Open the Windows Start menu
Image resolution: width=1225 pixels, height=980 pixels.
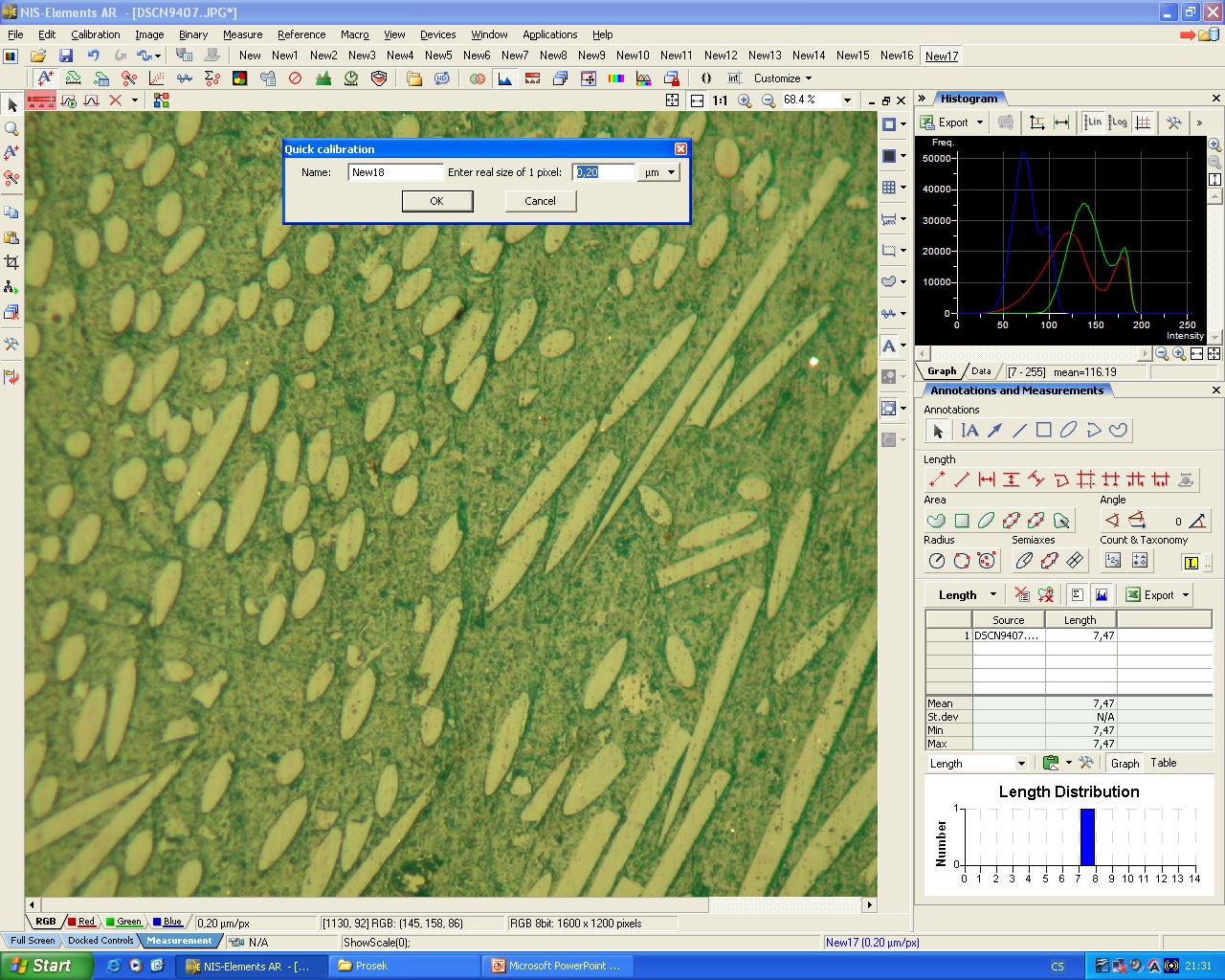pos(47,966)
